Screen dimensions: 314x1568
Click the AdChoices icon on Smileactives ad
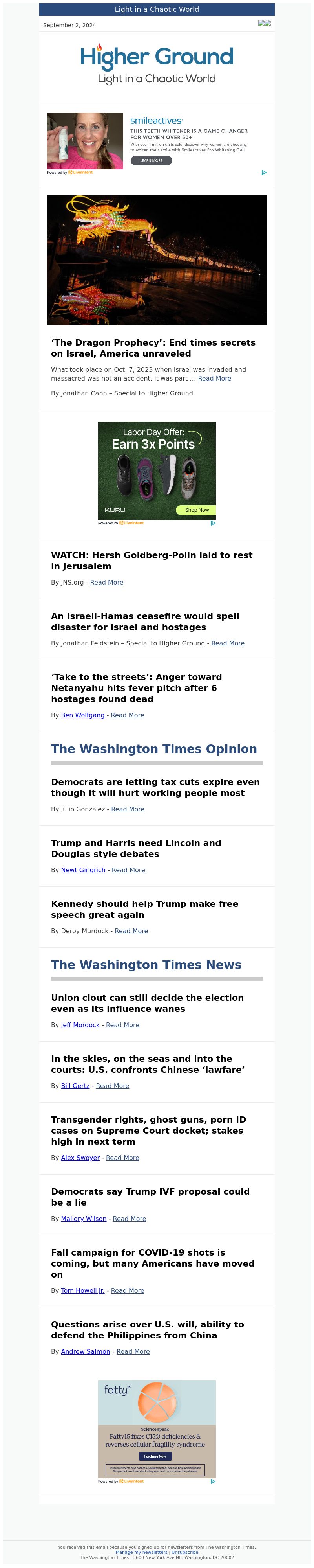pyautogui.click(x=264, y=173)
